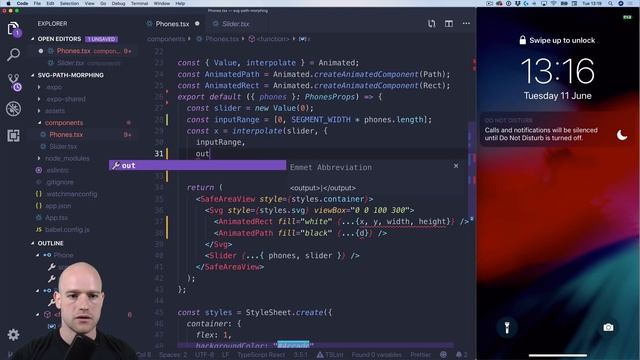Open the App.tsx file
Image resolution: width=640 pixels, height=360 pixels.
pos(56,218)
